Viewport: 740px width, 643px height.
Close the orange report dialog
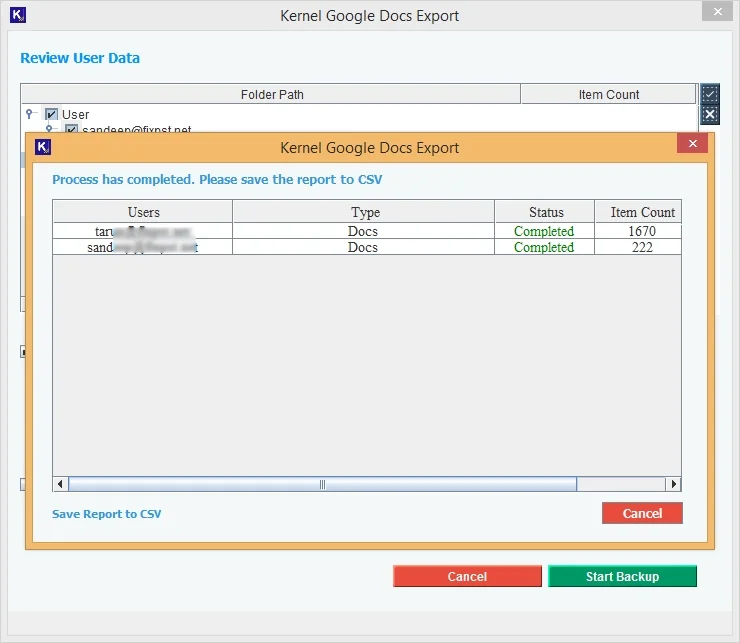click(x=692, y=144)
